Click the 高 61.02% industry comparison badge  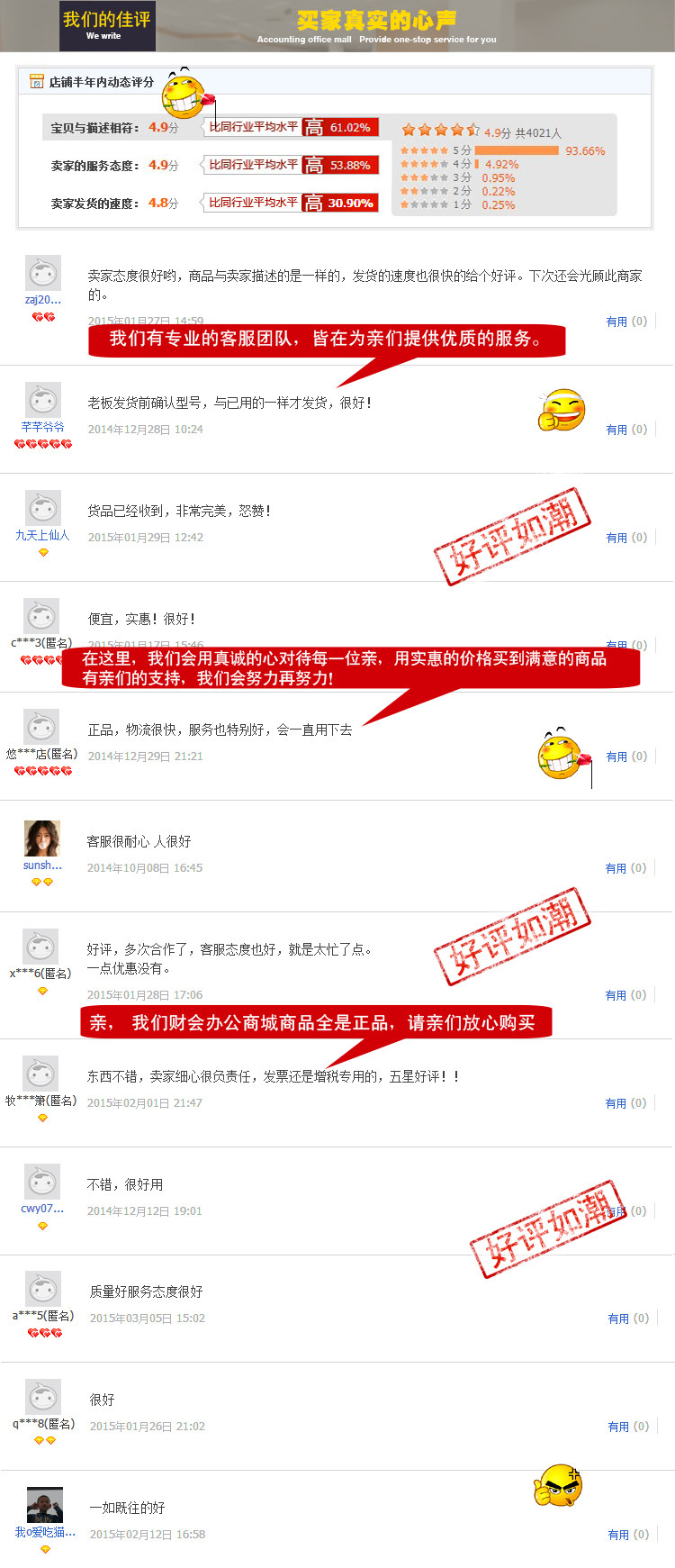point(340,127)
